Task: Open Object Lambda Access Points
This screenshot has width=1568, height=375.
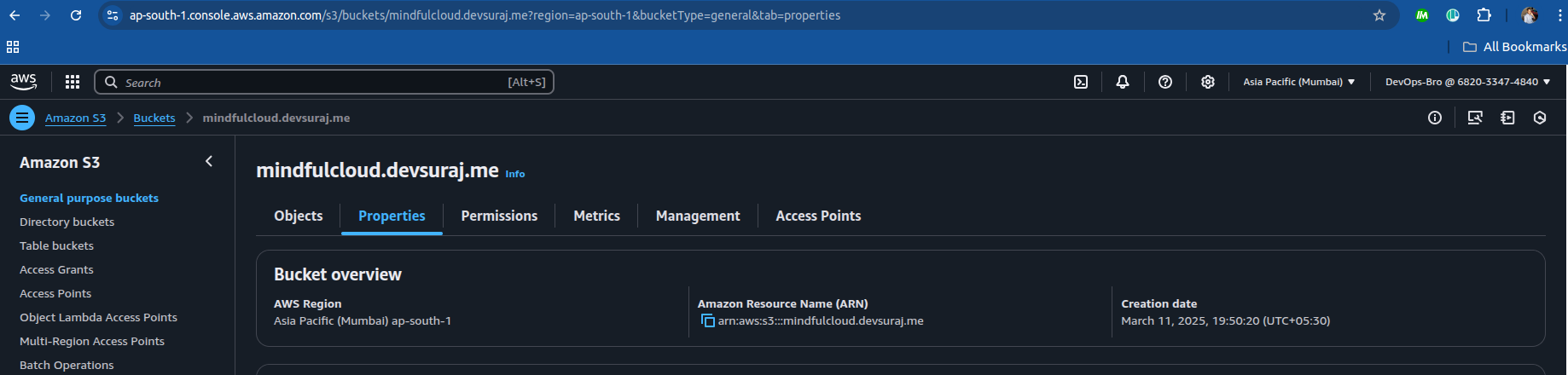Action: click(98, 317)
